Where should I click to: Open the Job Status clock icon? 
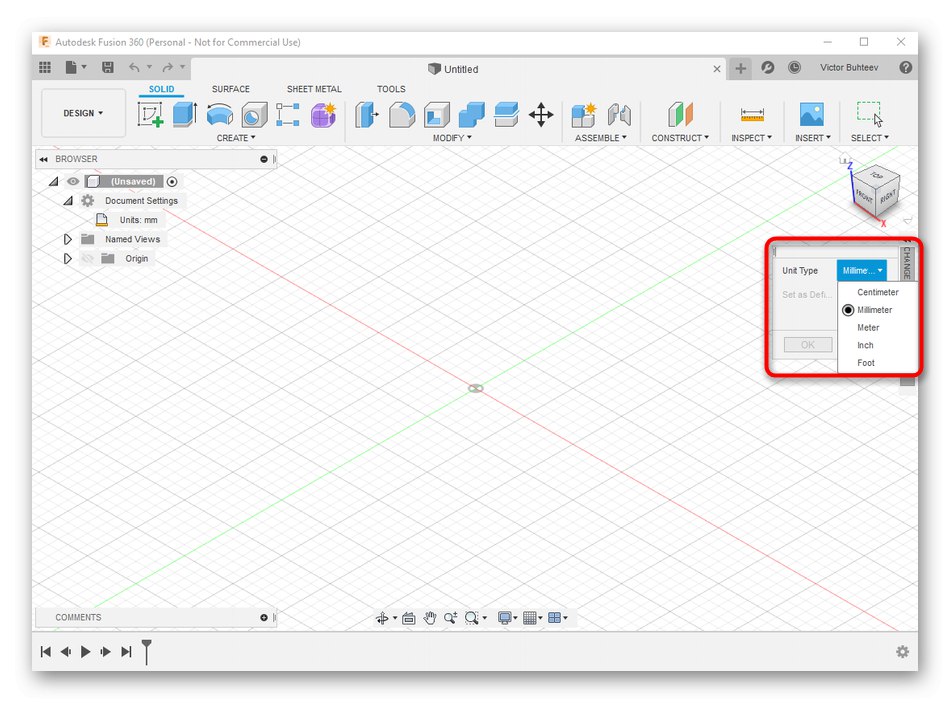[x=794, y=67]
